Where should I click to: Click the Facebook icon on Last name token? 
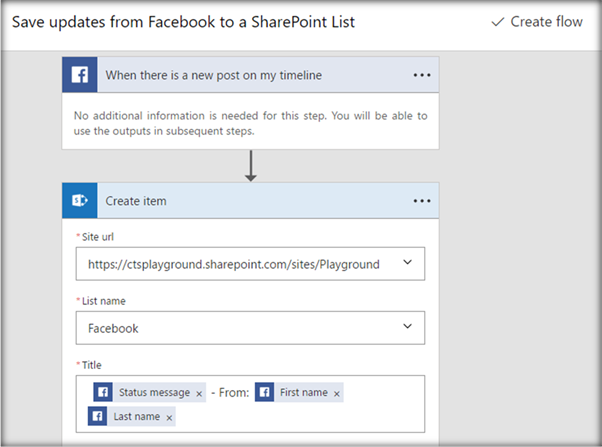pos(97,416)
